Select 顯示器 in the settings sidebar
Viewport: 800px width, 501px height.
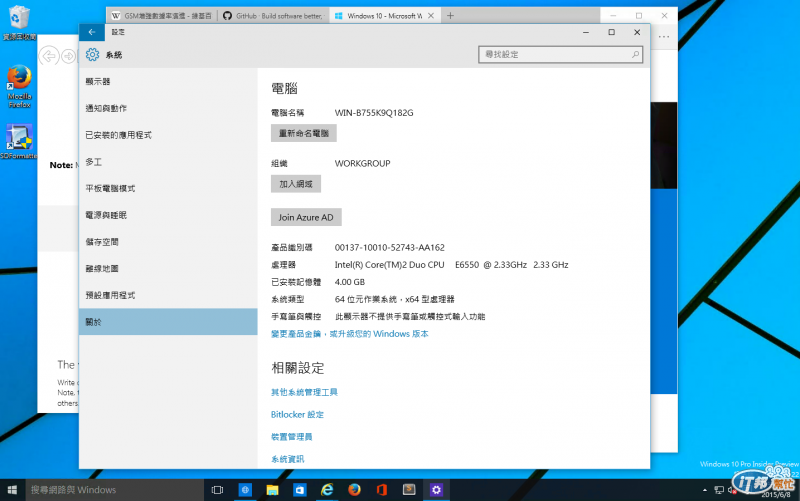point(168,82)
